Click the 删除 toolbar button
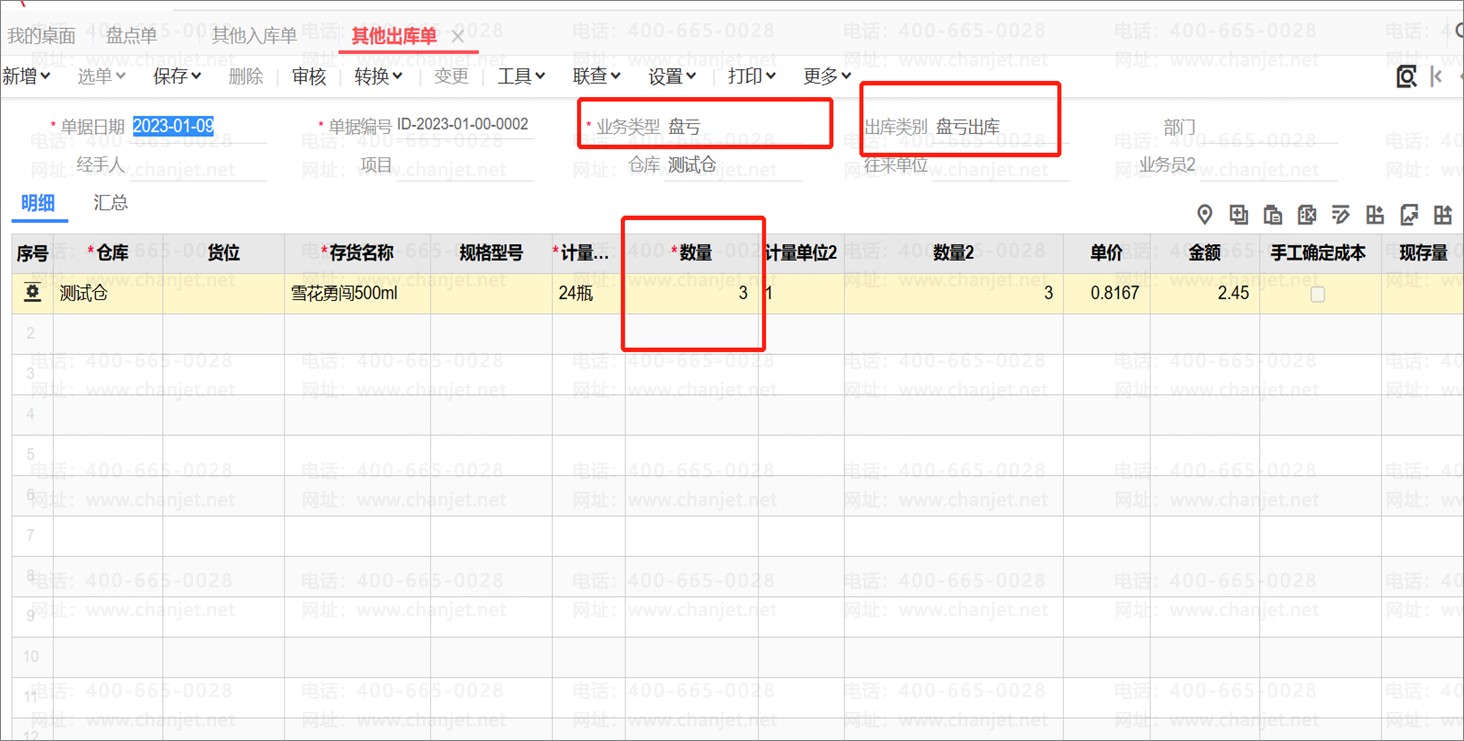This screenshot has width=1464, height=741. (x=246, y=76)
